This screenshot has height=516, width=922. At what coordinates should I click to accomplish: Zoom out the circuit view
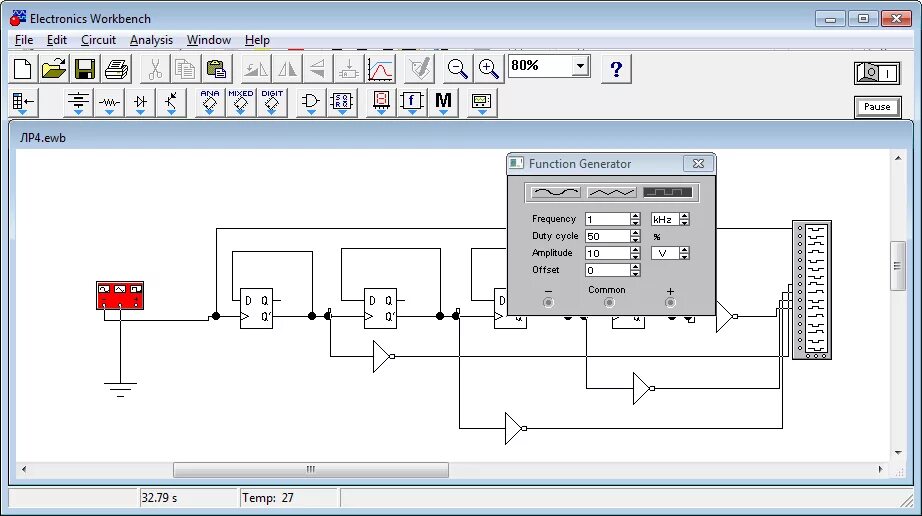point(457,69)
